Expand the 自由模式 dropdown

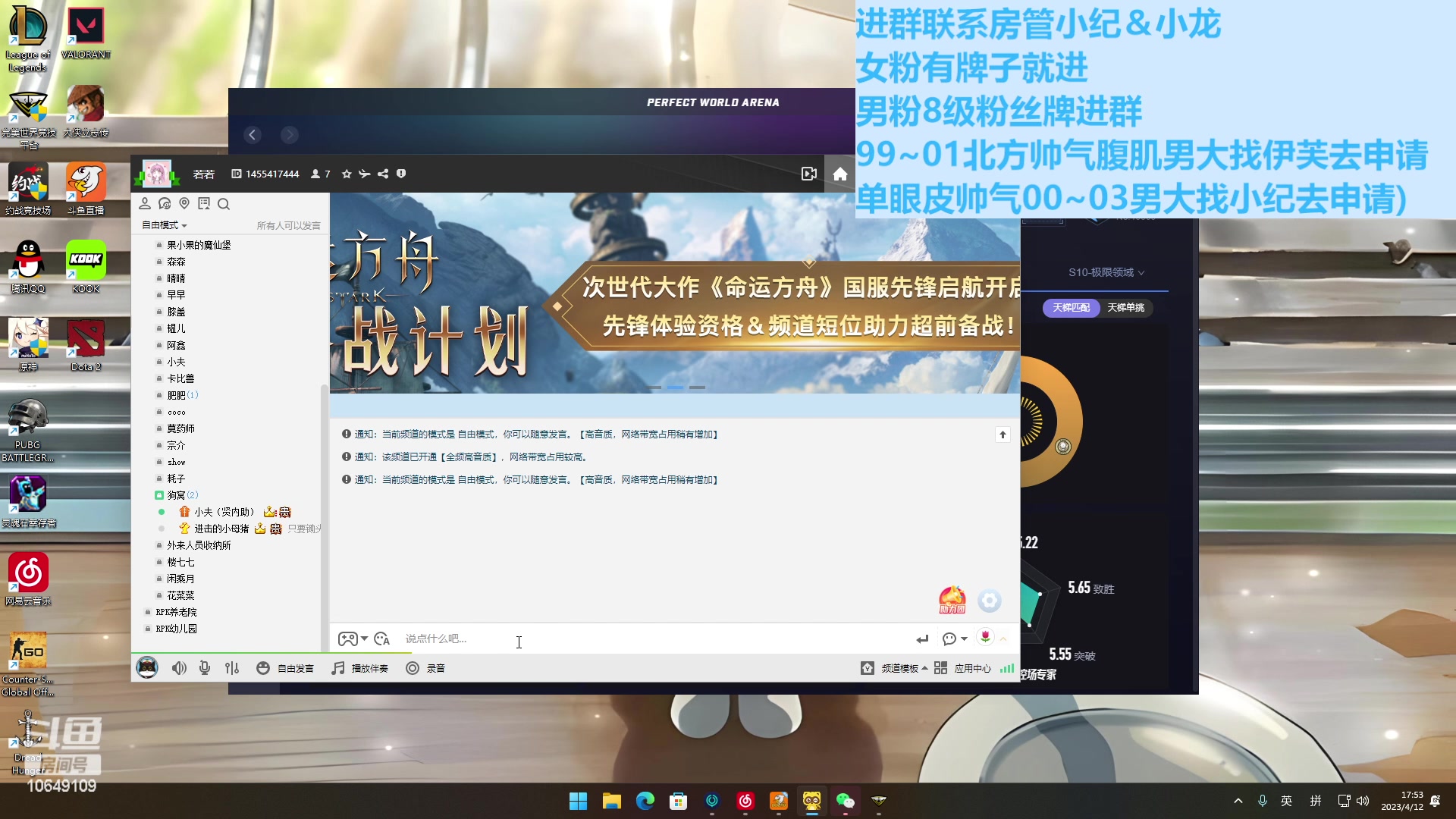coord(163,224)
